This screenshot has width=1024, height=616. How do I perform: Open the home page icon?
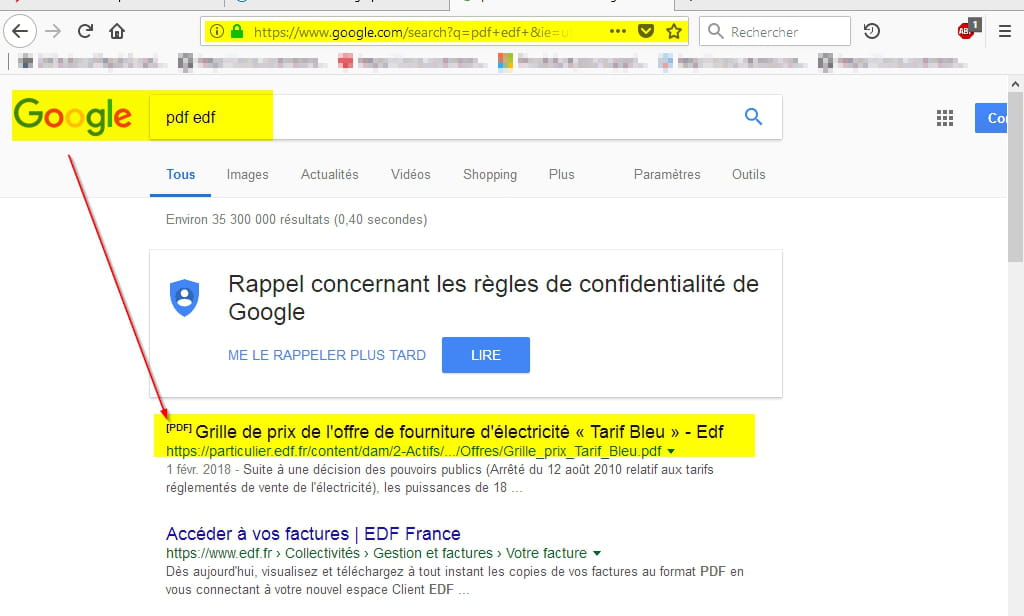(x=117, y=31)
